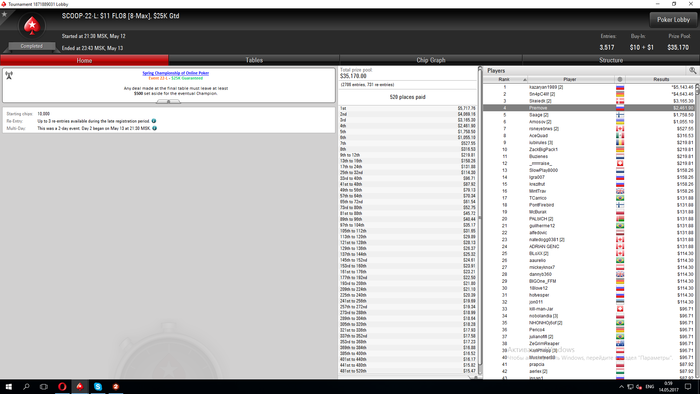This screenshot has height=394, width=700.
Task: Click the favorite star icon in top-left corner
Action: [4, 14]
